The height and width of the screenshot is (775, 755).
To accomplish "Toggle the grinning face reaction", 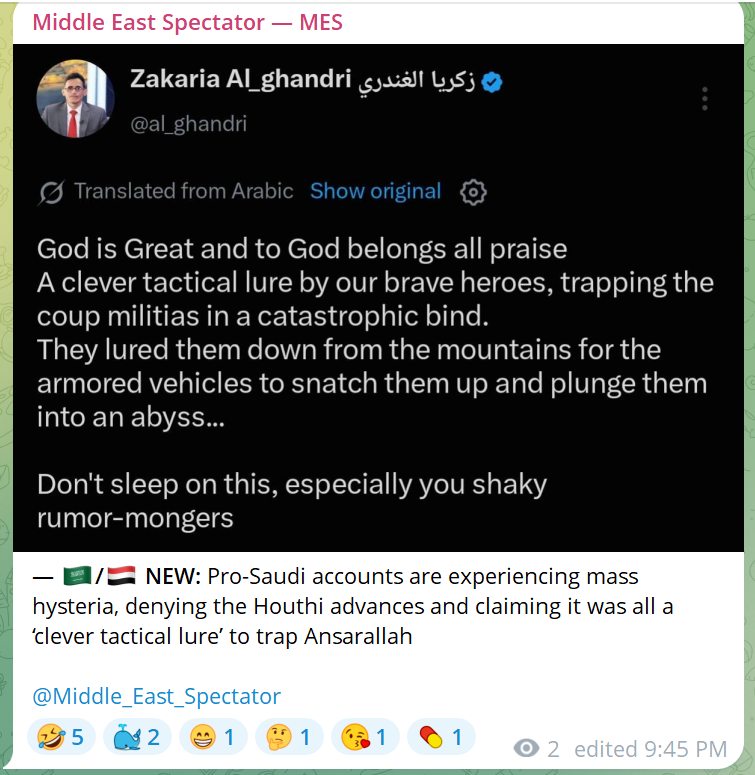I will (213, 737).
